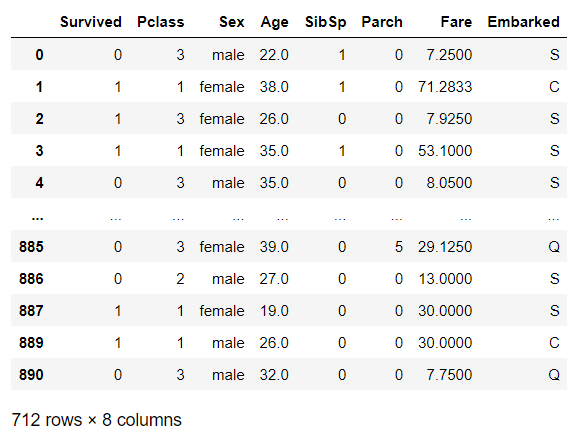Click the Survived column header

point(91,22)
